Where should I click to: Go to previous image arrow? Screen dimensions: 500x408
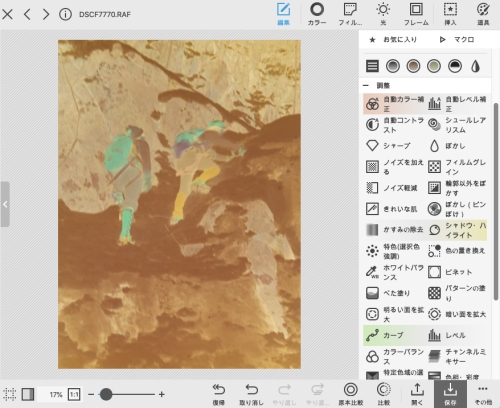coord(27,14)
